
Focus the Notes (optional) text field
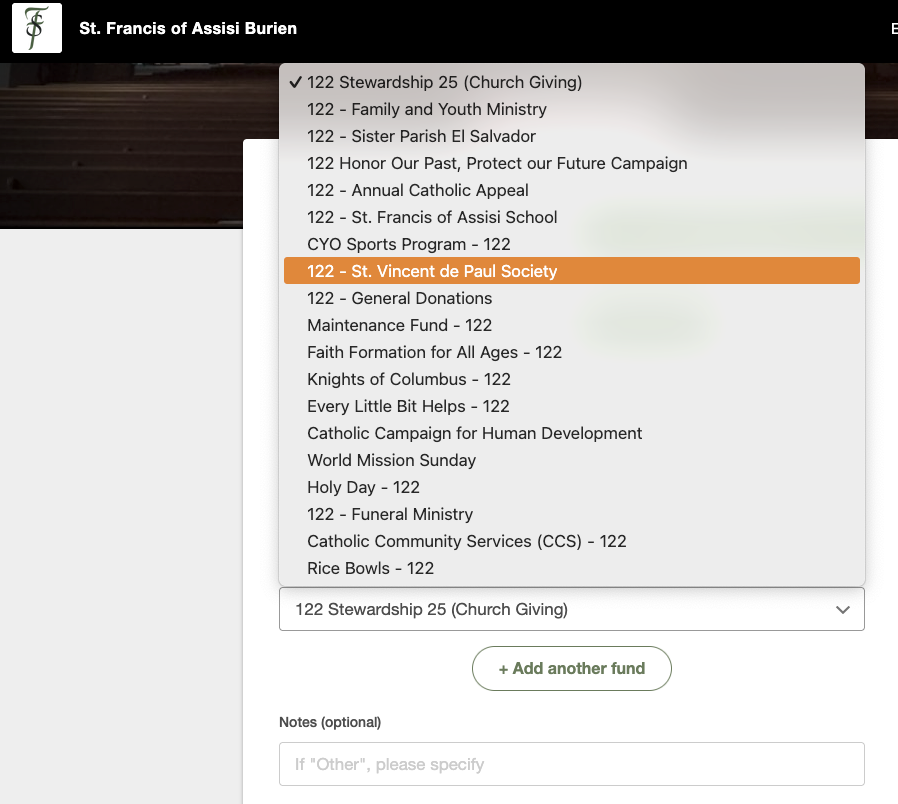click(x=572, y=764)
